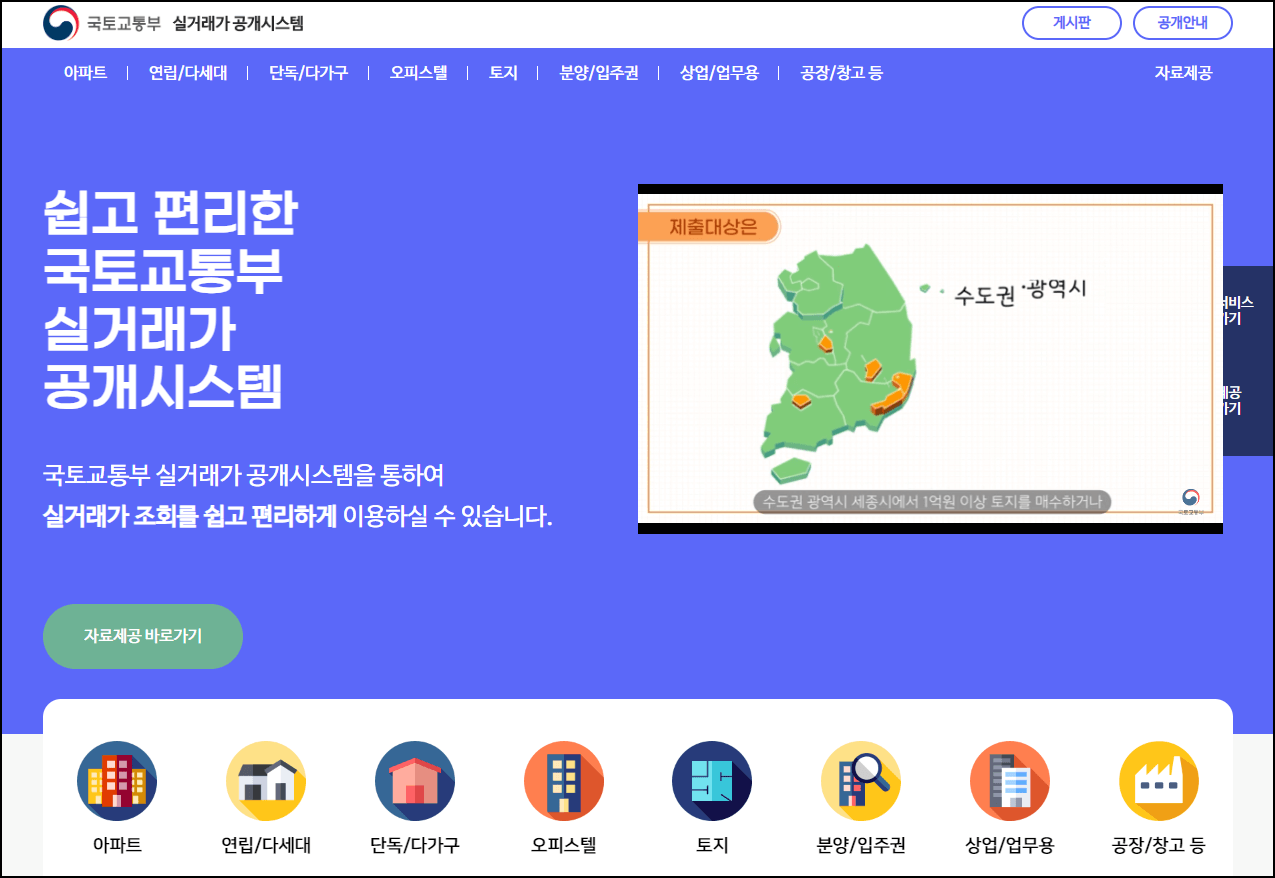Open the 토지 floor-plan icon

click(712, 781)
